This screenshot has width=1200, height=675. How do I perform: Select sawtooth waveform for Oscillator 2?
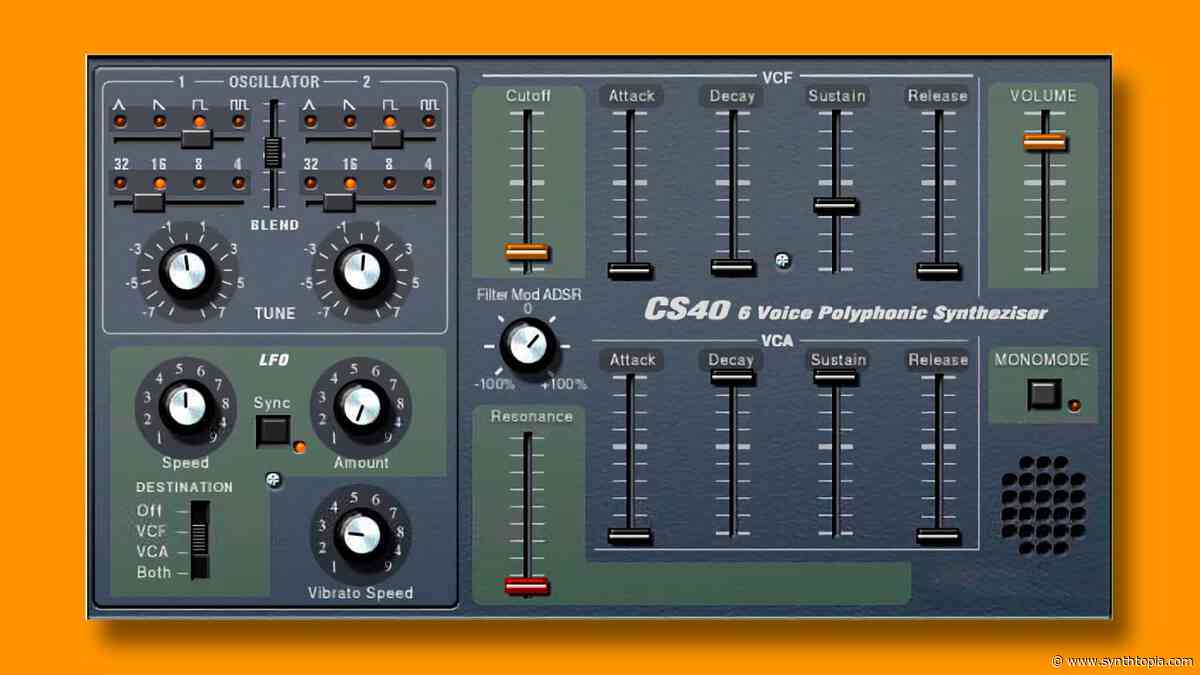pyautogui.click(x=351, y=121)
